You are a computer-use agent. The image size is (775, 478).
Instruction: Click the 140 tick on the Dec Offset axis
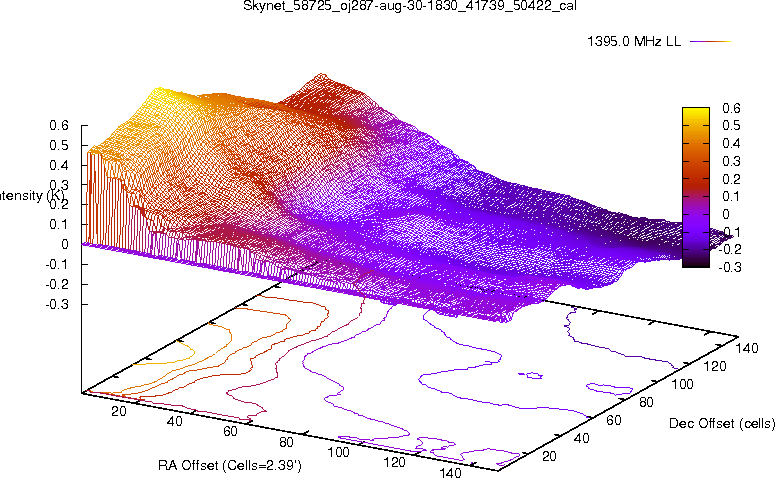pos(747,348)
